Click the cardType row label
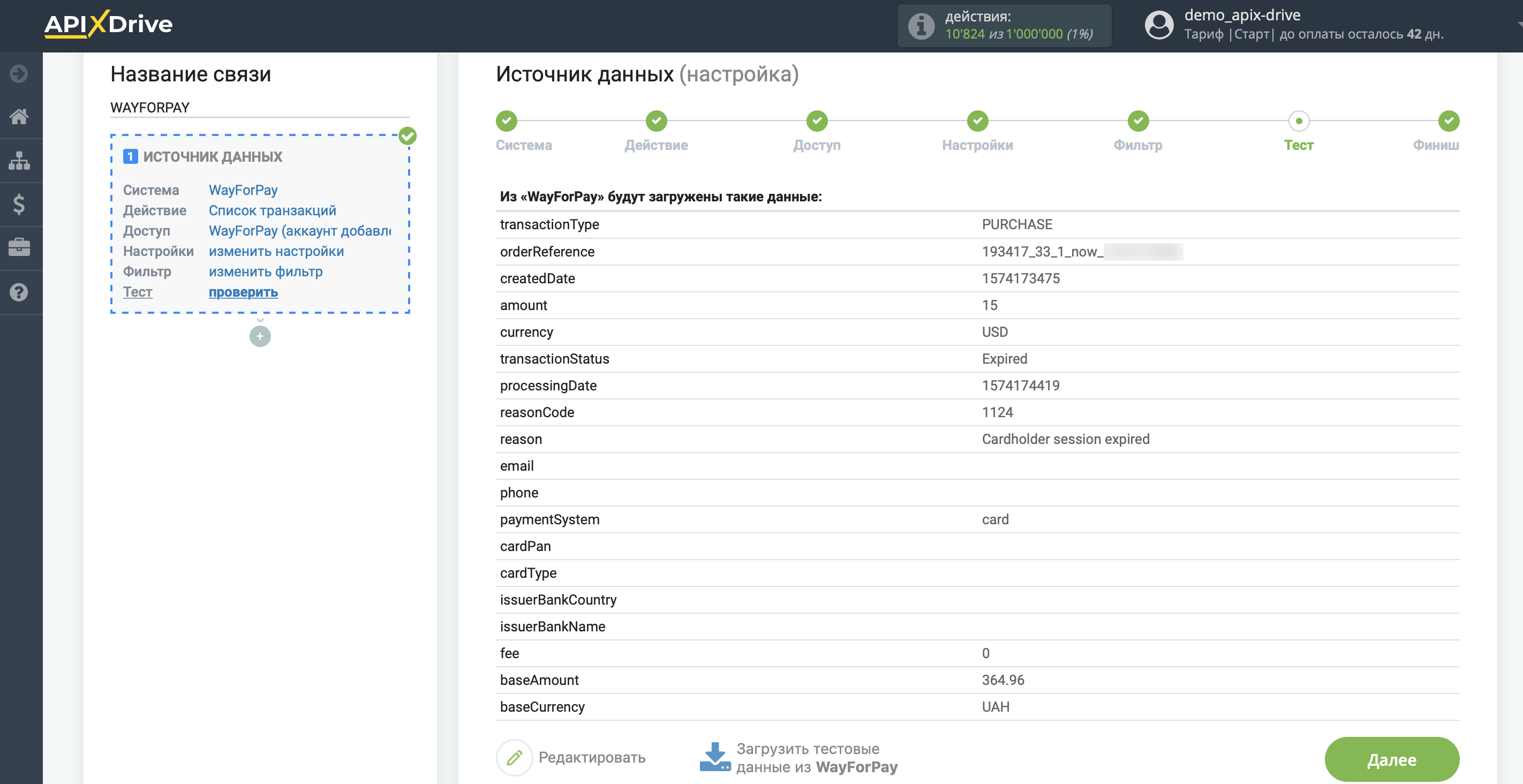This screenshot has height=784, width=1523. coord(528,574)
